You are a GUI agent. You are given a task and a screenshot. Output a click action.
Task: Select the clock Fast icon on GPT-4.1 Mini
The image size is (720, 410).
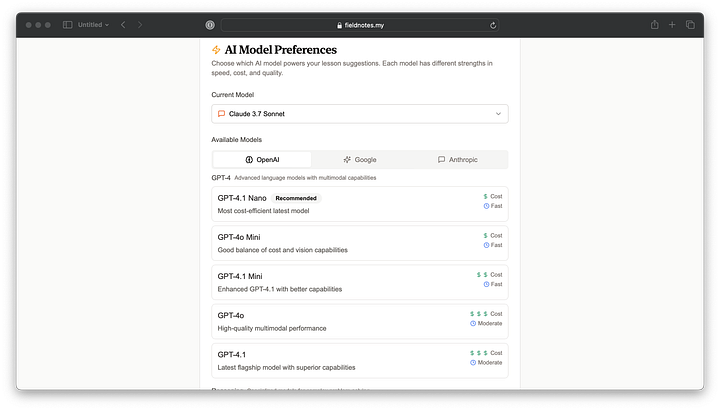486,284
